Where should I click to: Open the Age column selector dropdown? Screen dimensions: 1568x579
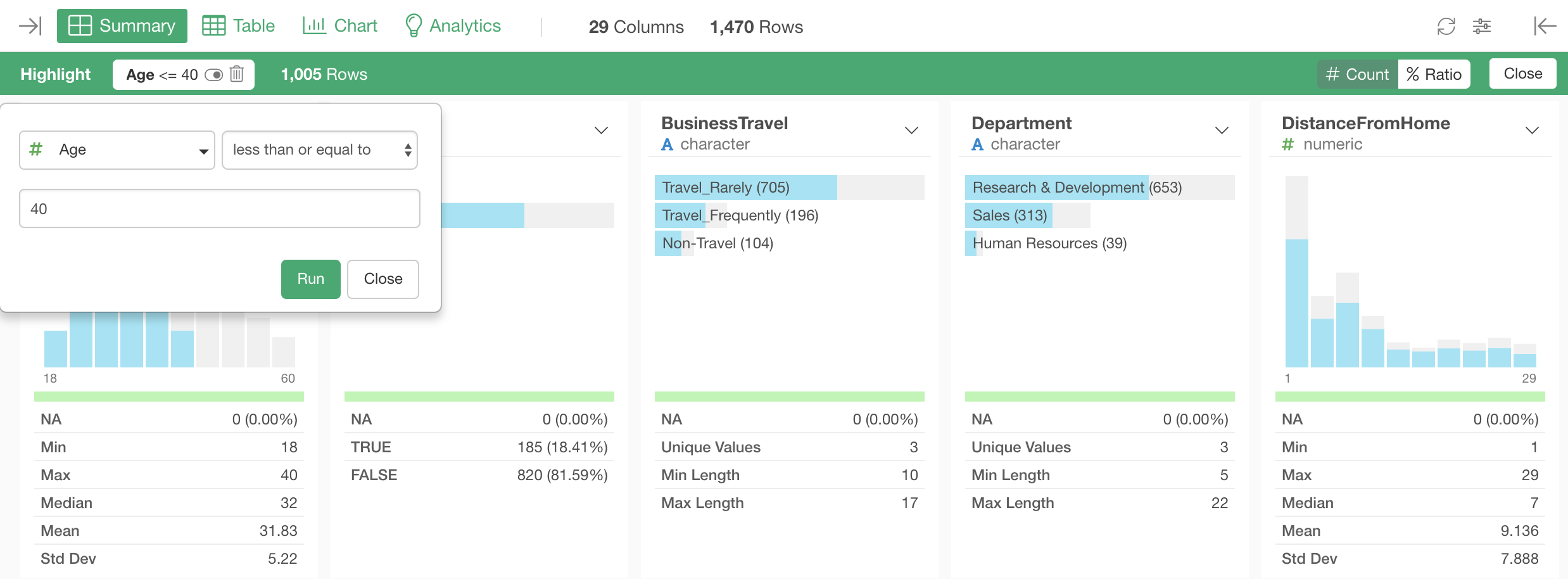(117, 150)
